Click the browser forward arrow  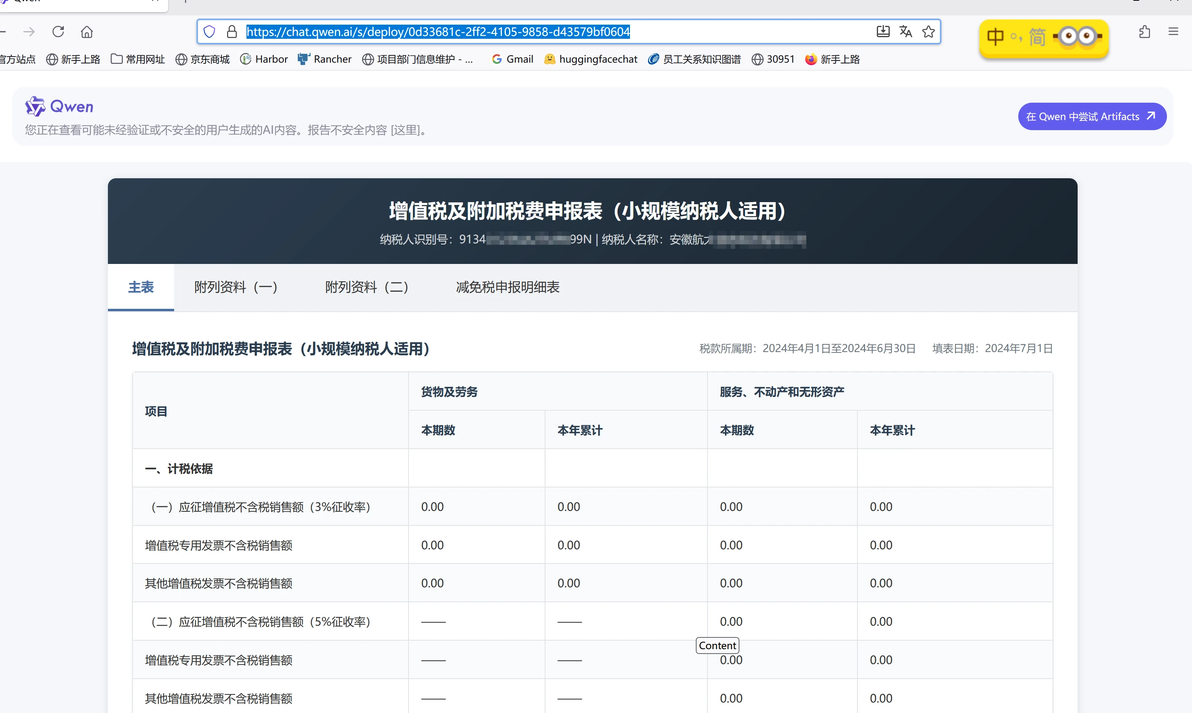pyautogui.click(x=29, y=32)
